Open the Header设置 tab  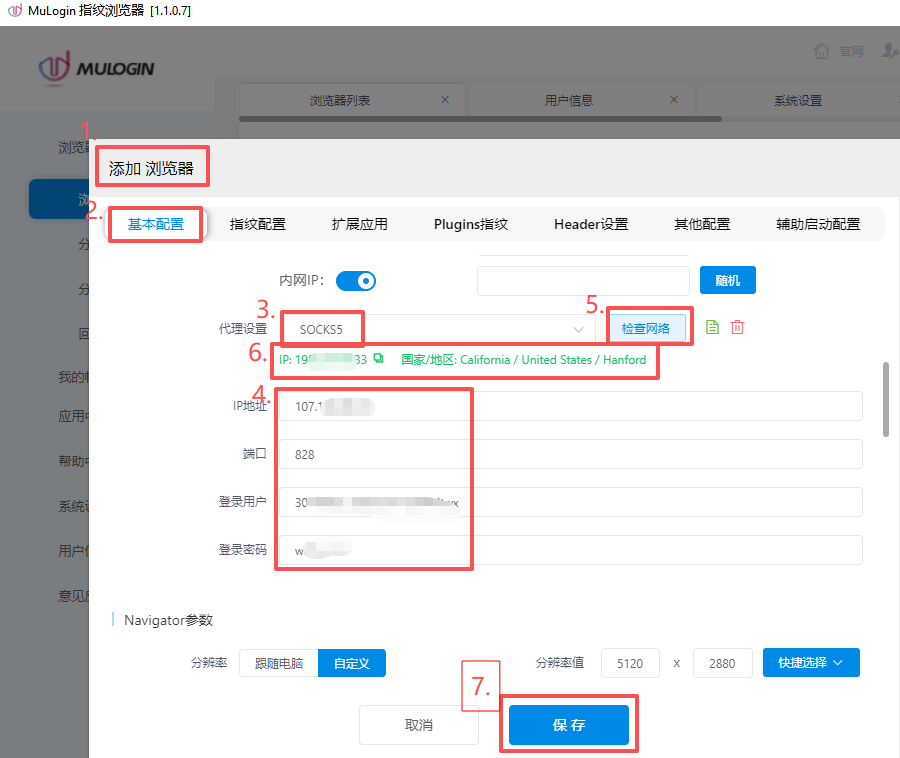591,224
